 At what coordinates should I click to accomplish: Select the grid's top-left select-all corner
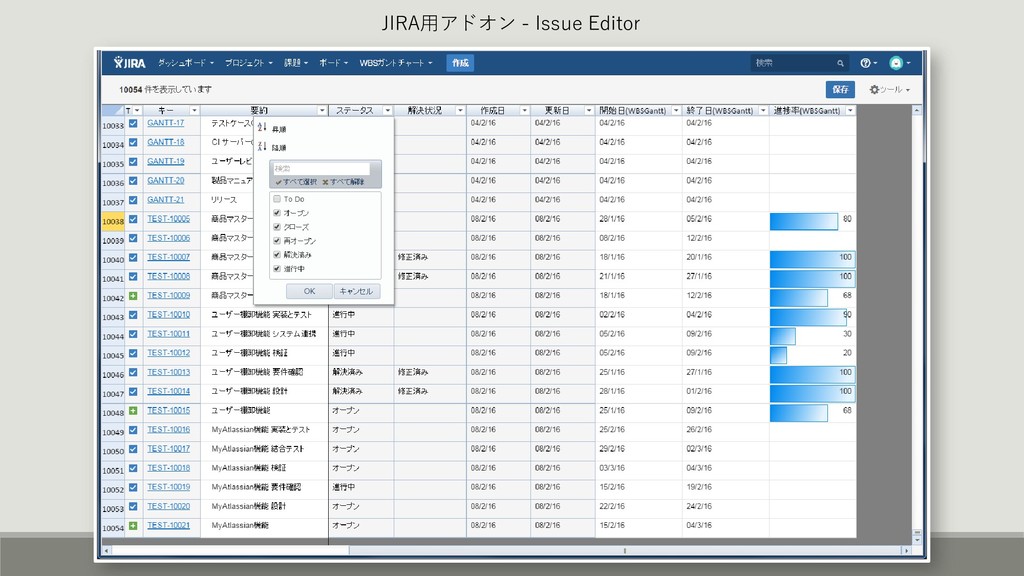click(x=113, y=110)
